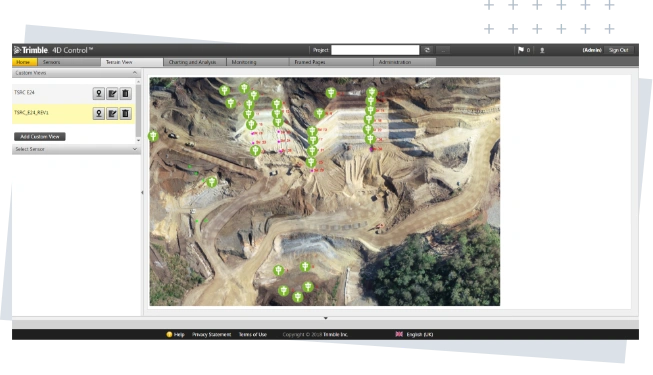Image resolution: width=653 pixels, height=375 pixels.
Task: Open the Trimble Inc. footer link
Action: (336, 334)
